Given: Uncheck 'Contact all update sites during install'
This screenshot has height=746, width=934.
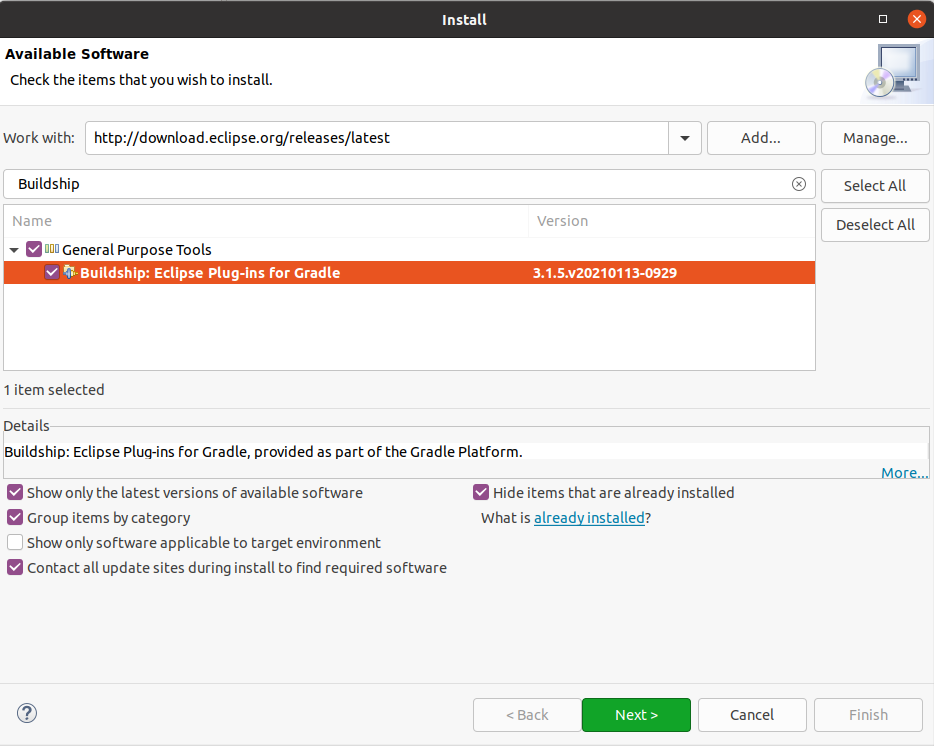Looking at the screenshot, I should click(14, 567).
